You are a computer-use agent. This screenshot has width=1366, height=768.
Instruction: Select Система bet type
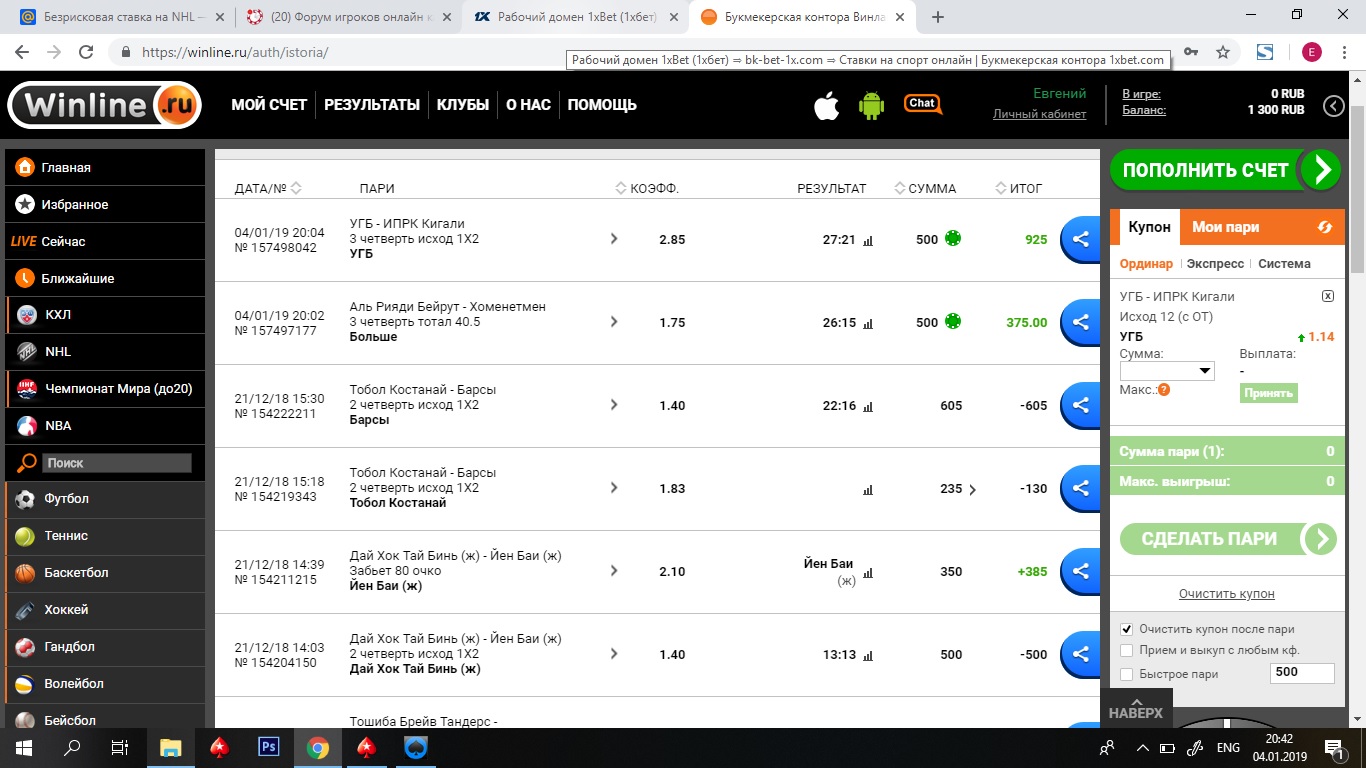coord(1284,264)
